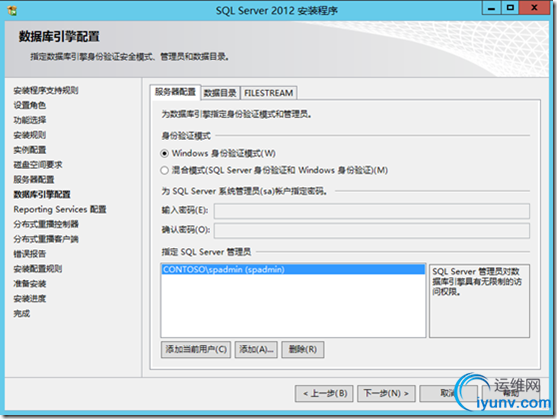This screenshot has height=419, width=557.
Task: Click the empty area of administrators list box
Action: (x=293, y=305)
